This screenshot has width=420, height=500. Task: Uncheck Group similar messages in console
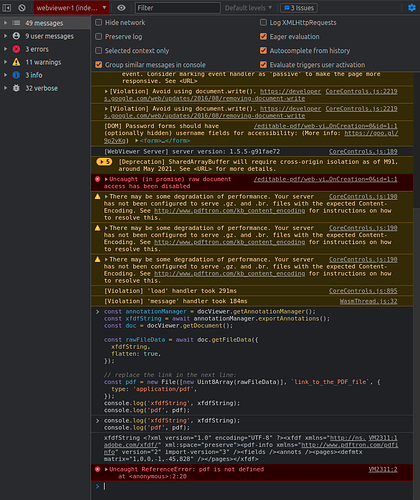(x=98, y=65)
